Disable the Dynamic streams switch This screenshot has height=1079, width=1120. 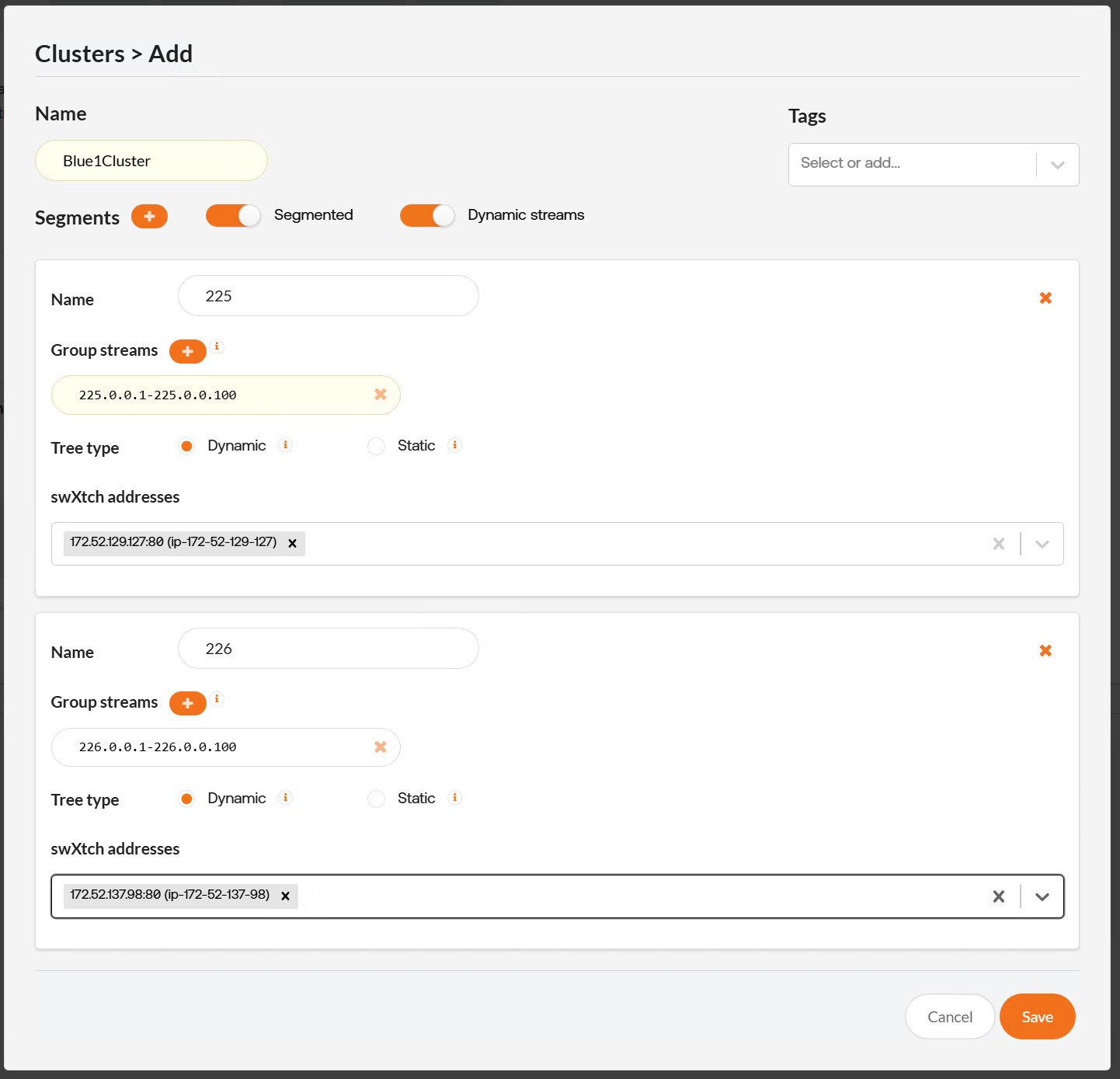click(x=426, y=216)
